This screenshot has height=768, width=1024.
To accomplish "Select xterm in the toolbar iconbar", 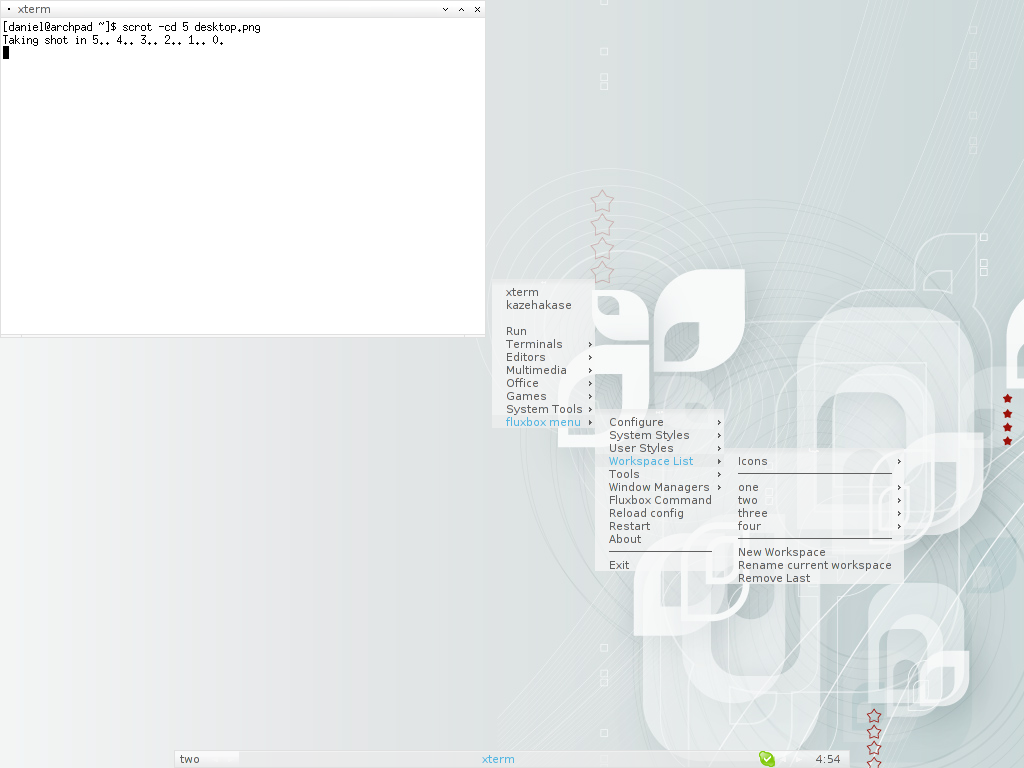I will coord(498,759).
